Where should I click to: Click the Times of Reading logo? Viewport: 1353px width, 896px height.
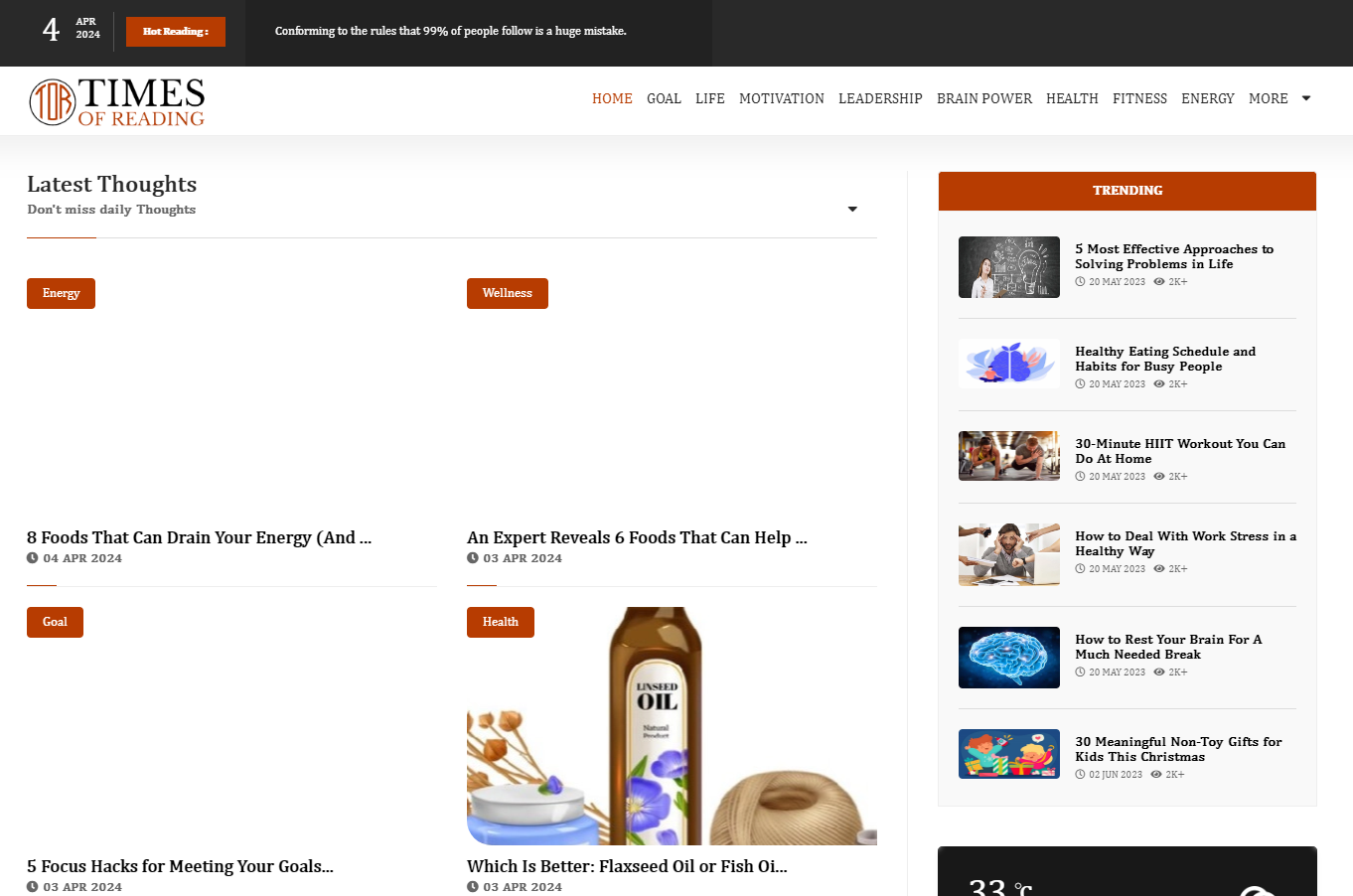(117, 102)
